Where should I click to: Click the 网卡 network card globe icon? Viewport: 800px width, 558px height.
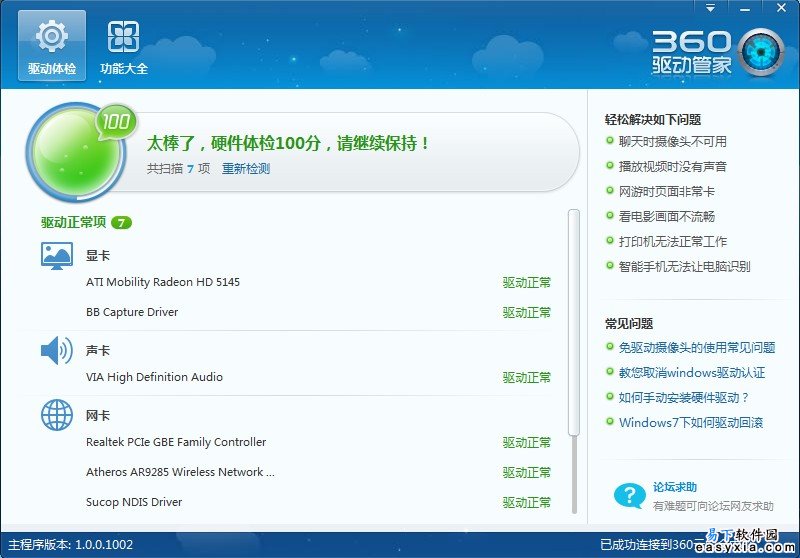pyautogui.click(x=57, y=415)
